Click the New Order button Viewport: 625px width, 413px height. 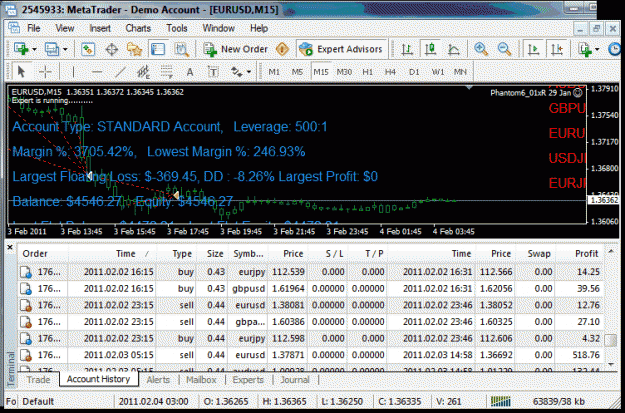[x=235, y=49]
